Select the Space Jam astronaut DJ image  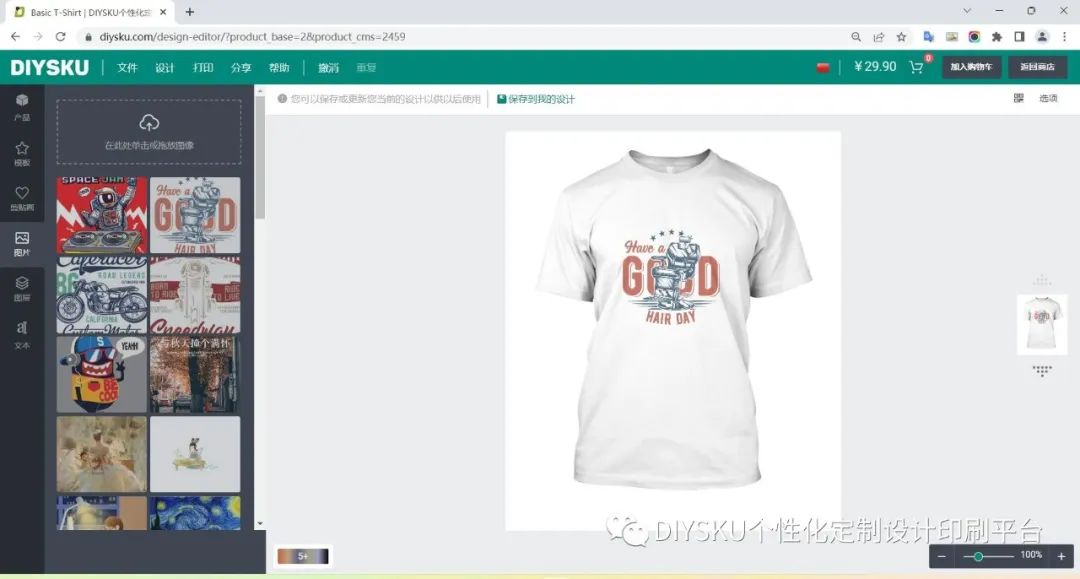102,215
